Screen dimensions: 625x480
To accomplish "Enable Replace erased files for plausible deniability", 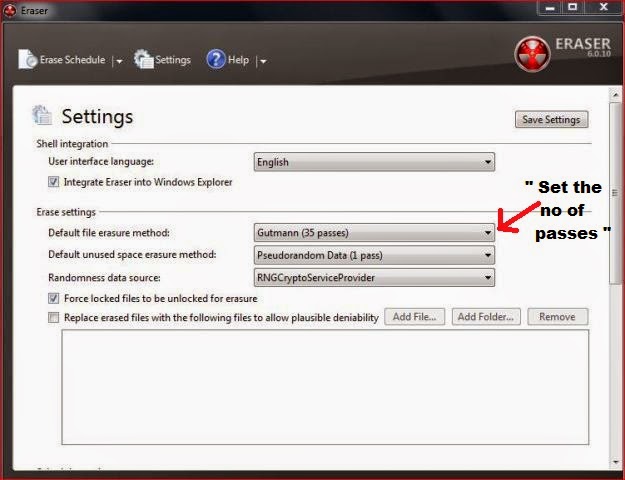I will (x=53, y=317).
